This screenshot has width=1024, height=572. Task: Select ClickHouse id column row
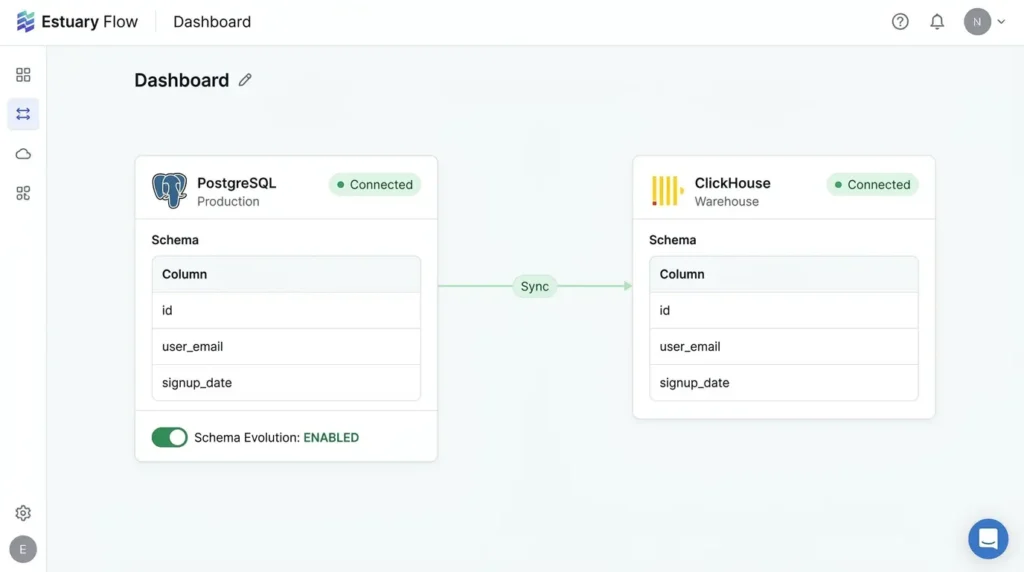tap(784, 310)
